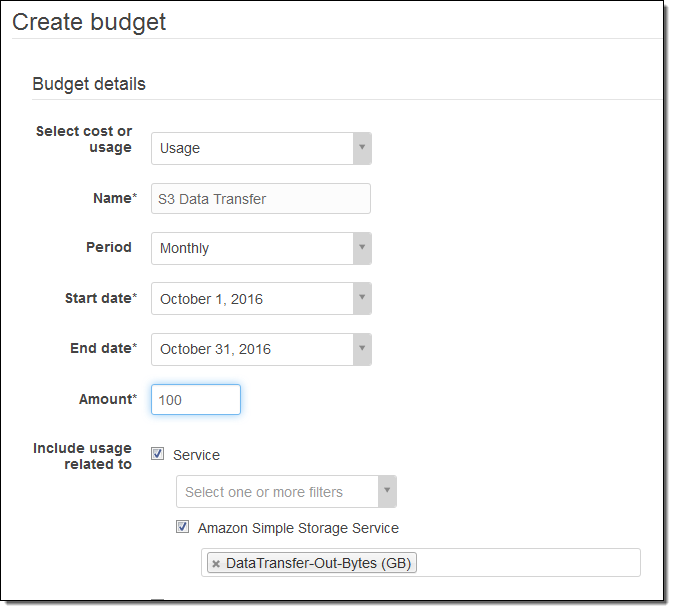Screen dimensions: 674x611
Task: Uncheck the Amazon Simple Storage Service checkbox
Action: click(182, 527)
